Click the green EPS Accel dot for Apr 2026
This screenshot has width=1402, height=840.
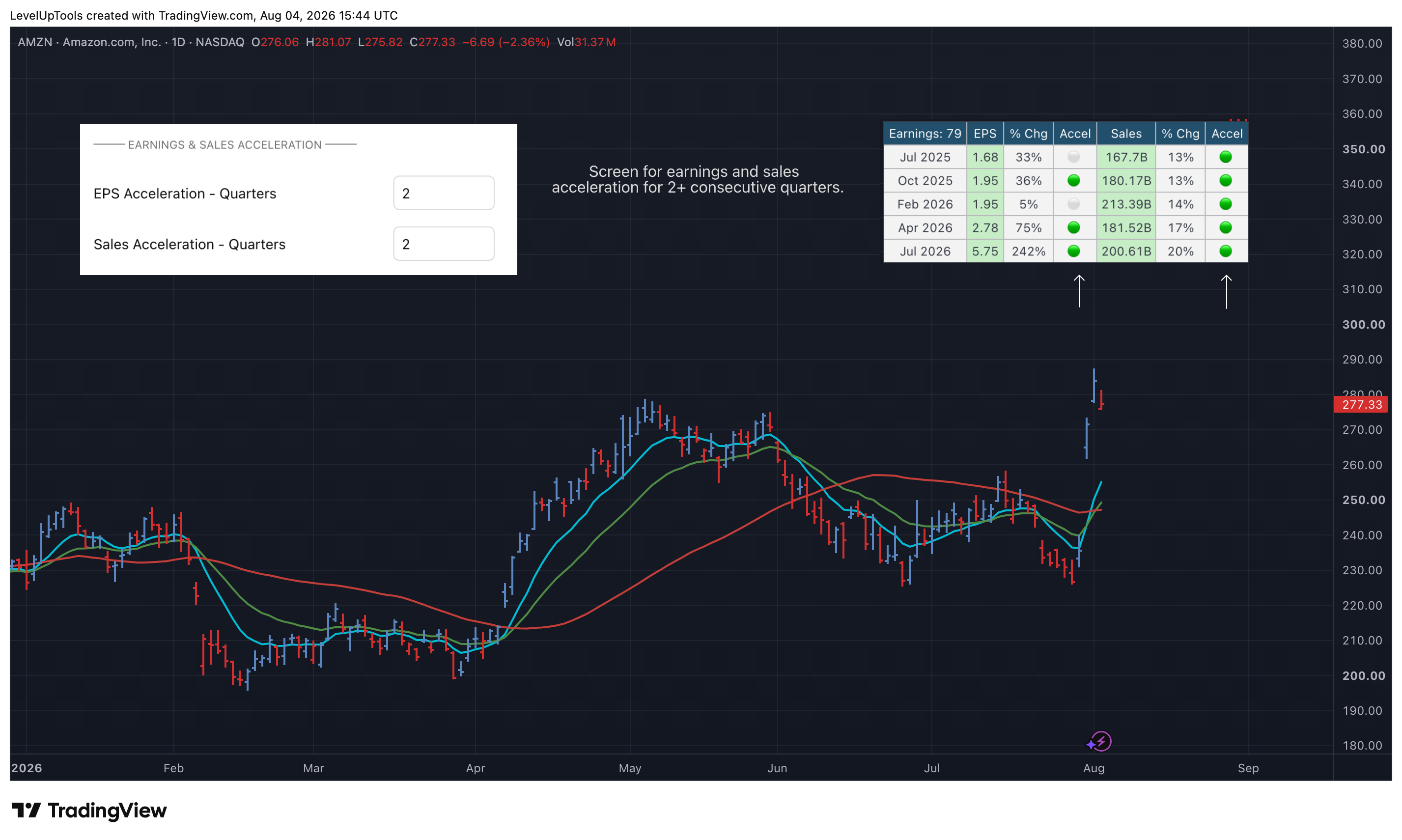(x=1073, y=227)
